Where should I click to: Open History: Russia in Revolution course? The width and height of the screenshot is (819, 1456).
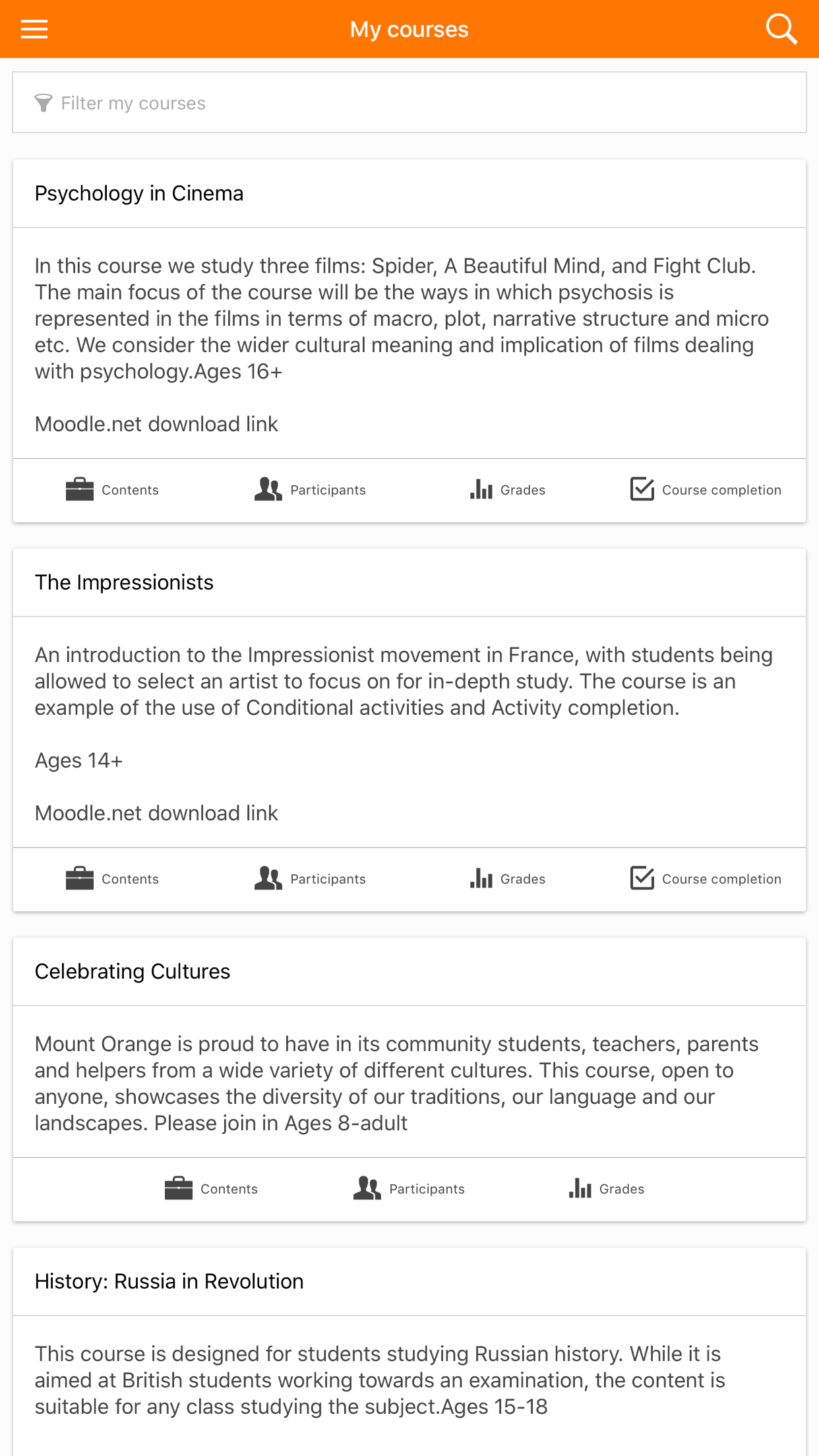169,1281
